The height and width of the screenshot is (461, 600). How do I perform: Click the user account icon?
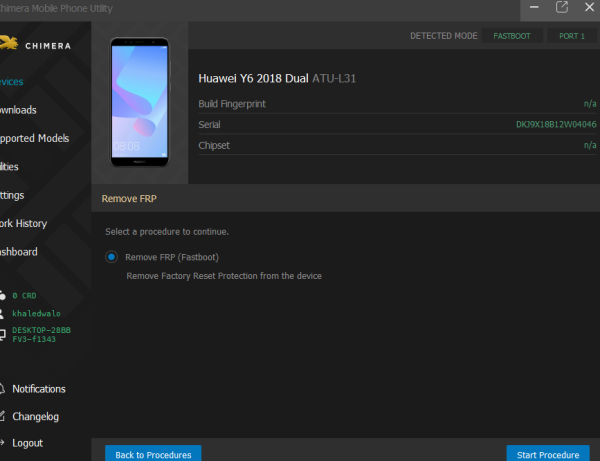coord(2,314)
